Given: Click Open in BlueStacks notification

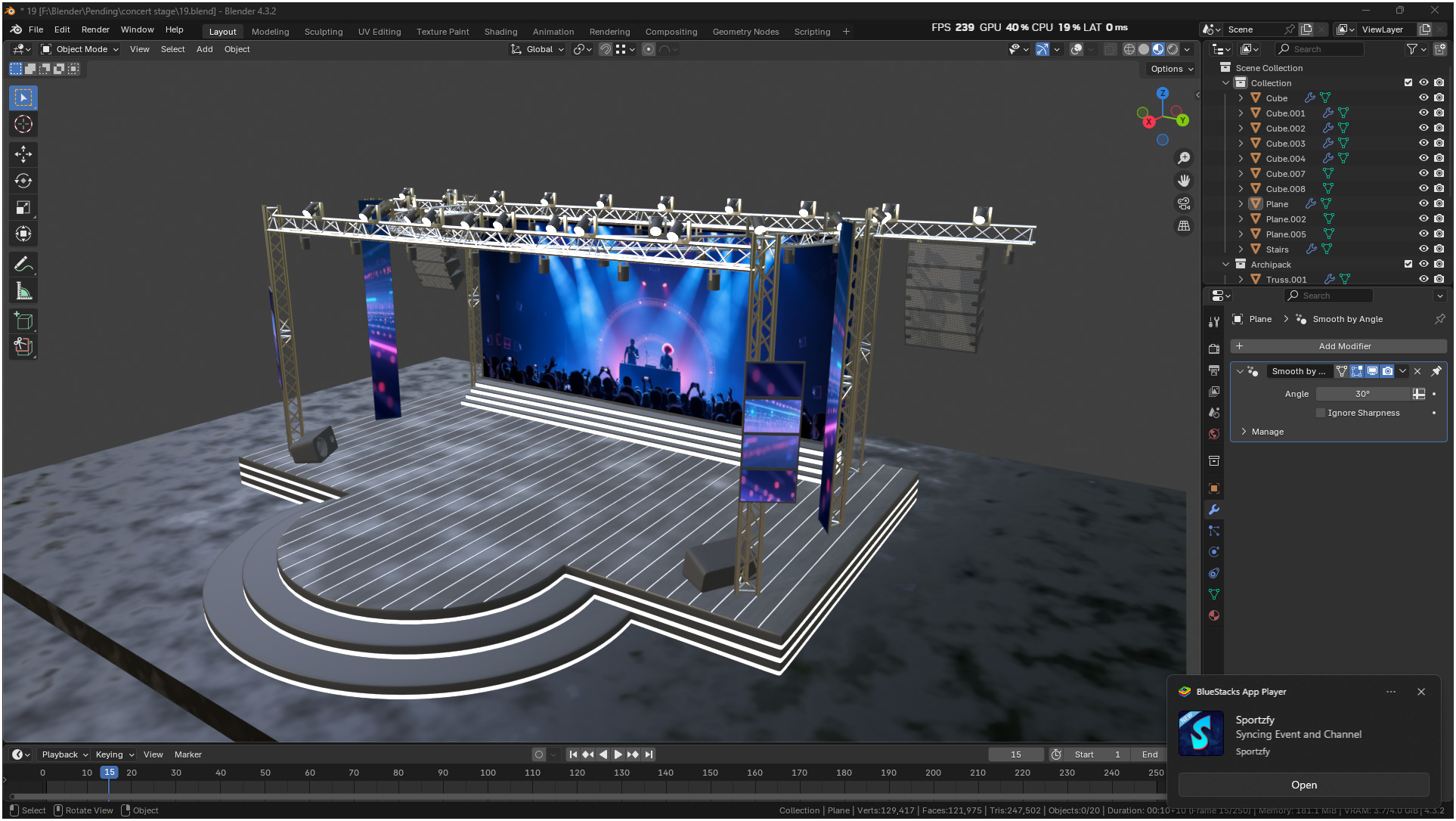Looking at the screenshot, I should (x=1303, y=785).
